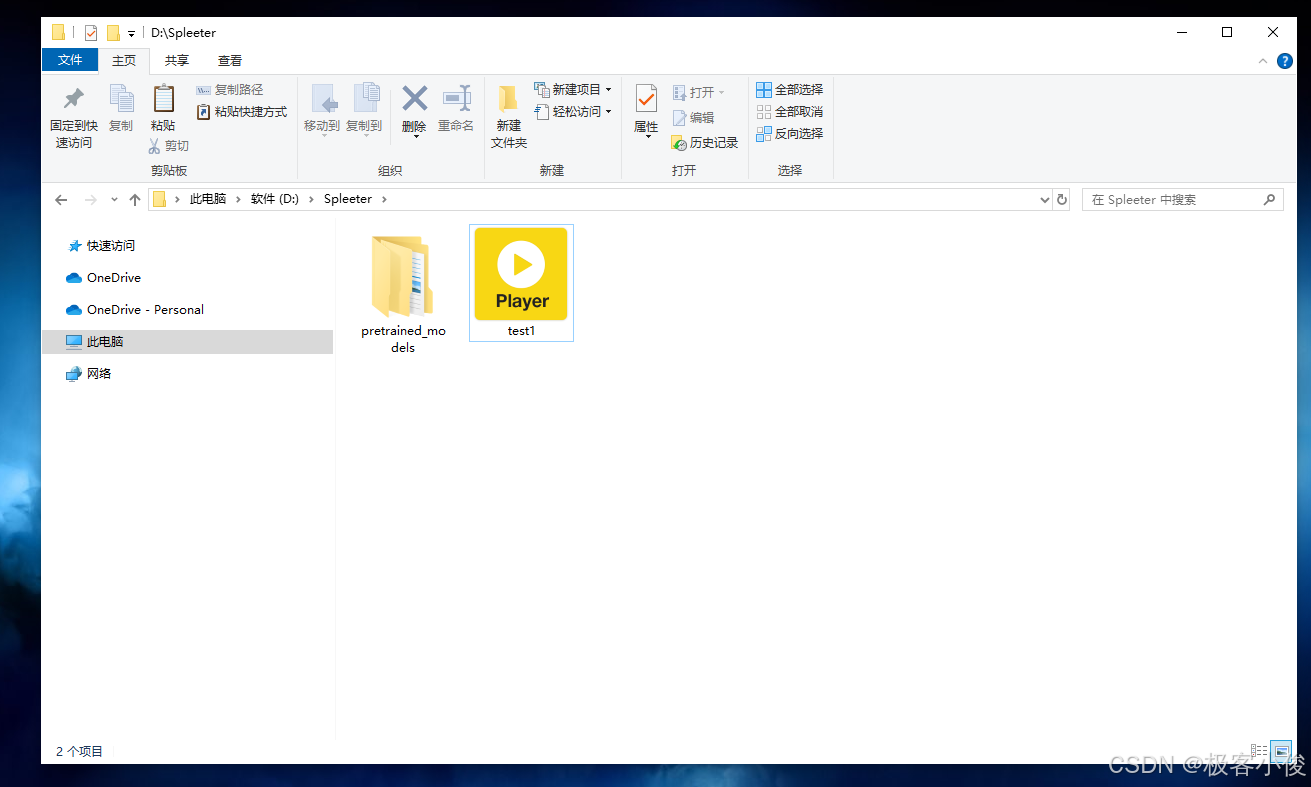
Task: Click the Properties quick access toolbar icon
Action: (91, 33)
